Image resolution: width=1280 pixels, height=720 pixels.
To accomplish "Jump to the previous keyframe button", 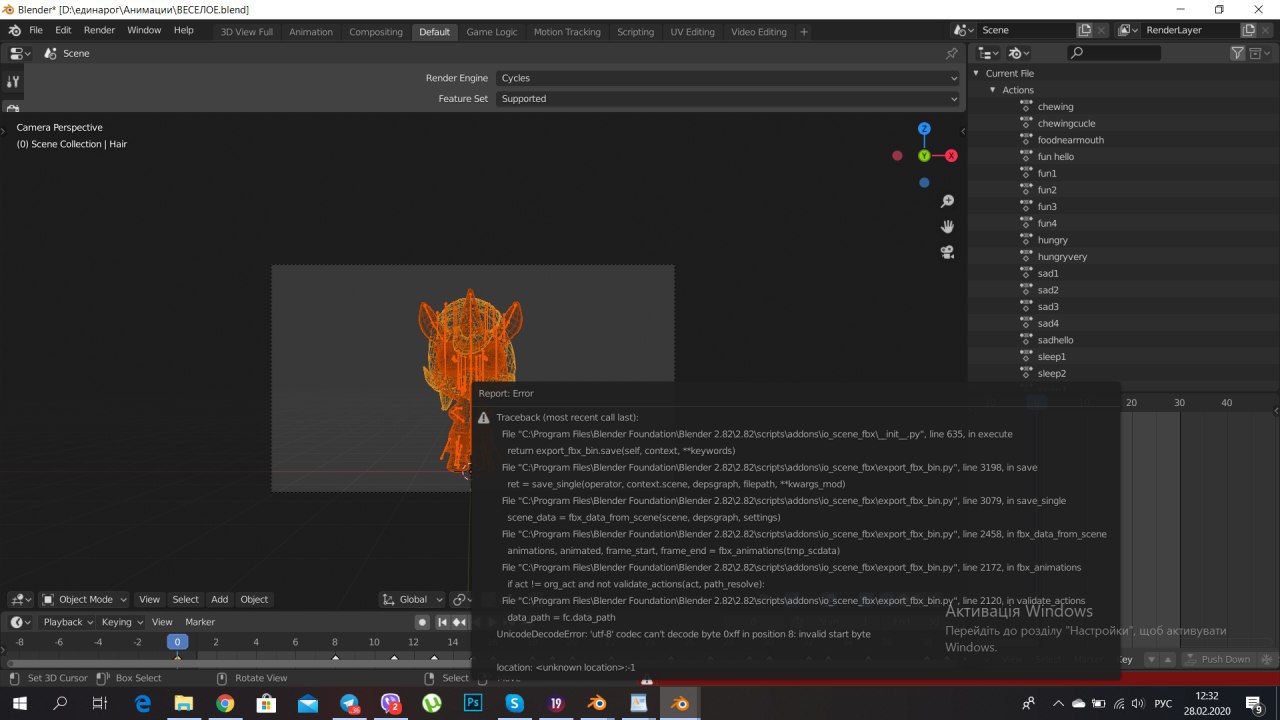I will pyautogui.click(x=459, y=622).
